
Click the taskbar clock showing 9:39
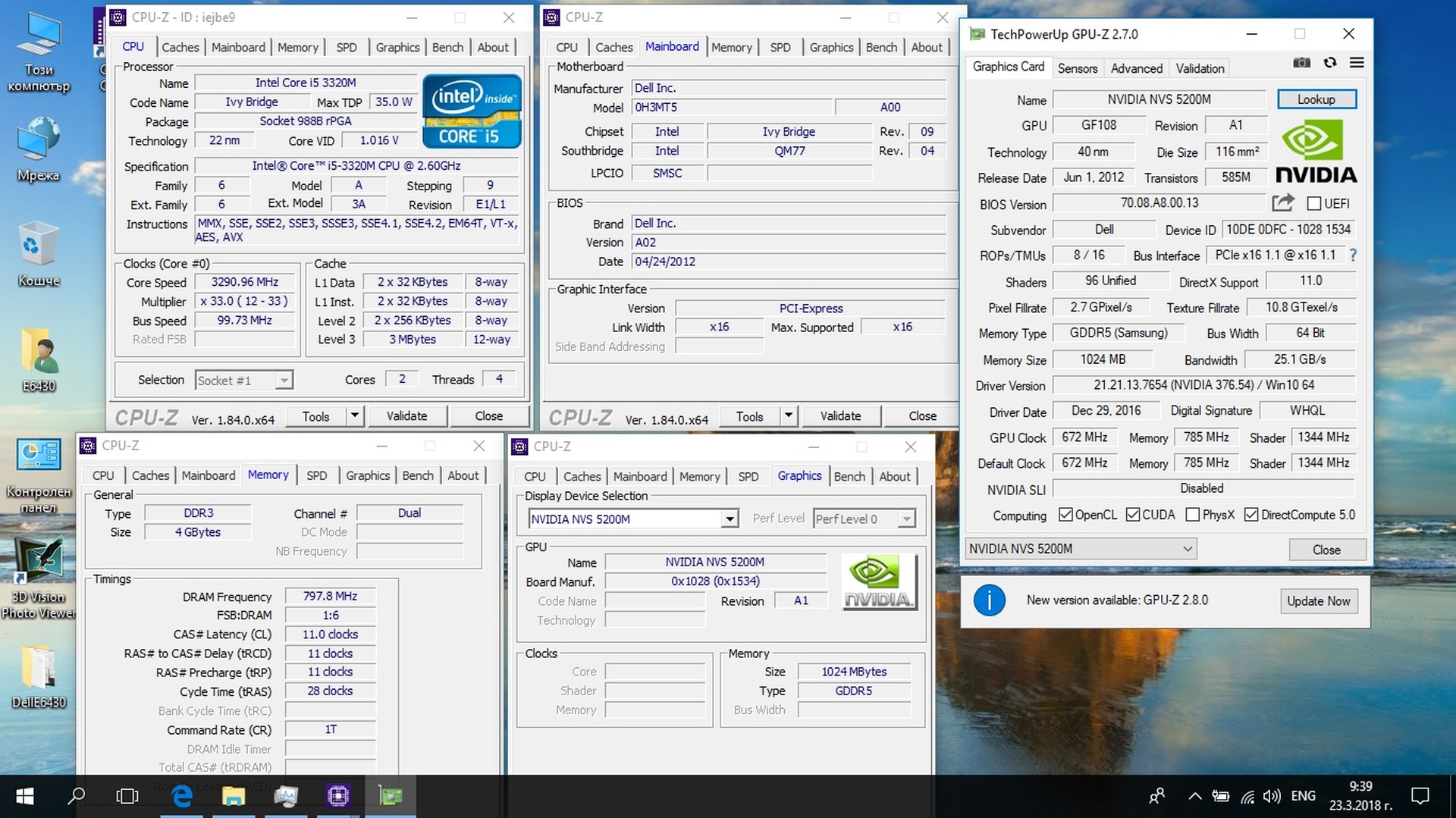tap(1360, 796)
